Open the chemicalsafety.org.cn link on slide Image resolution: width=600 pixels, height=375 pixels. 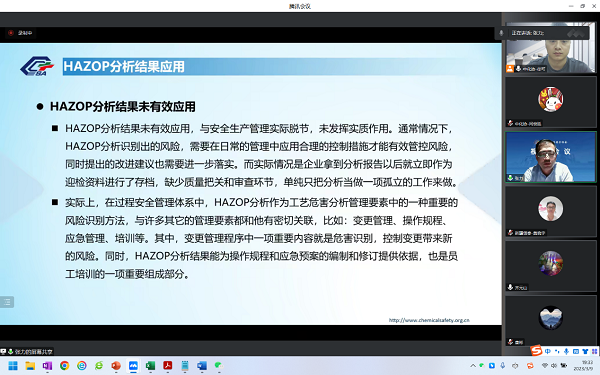(429, 320)
